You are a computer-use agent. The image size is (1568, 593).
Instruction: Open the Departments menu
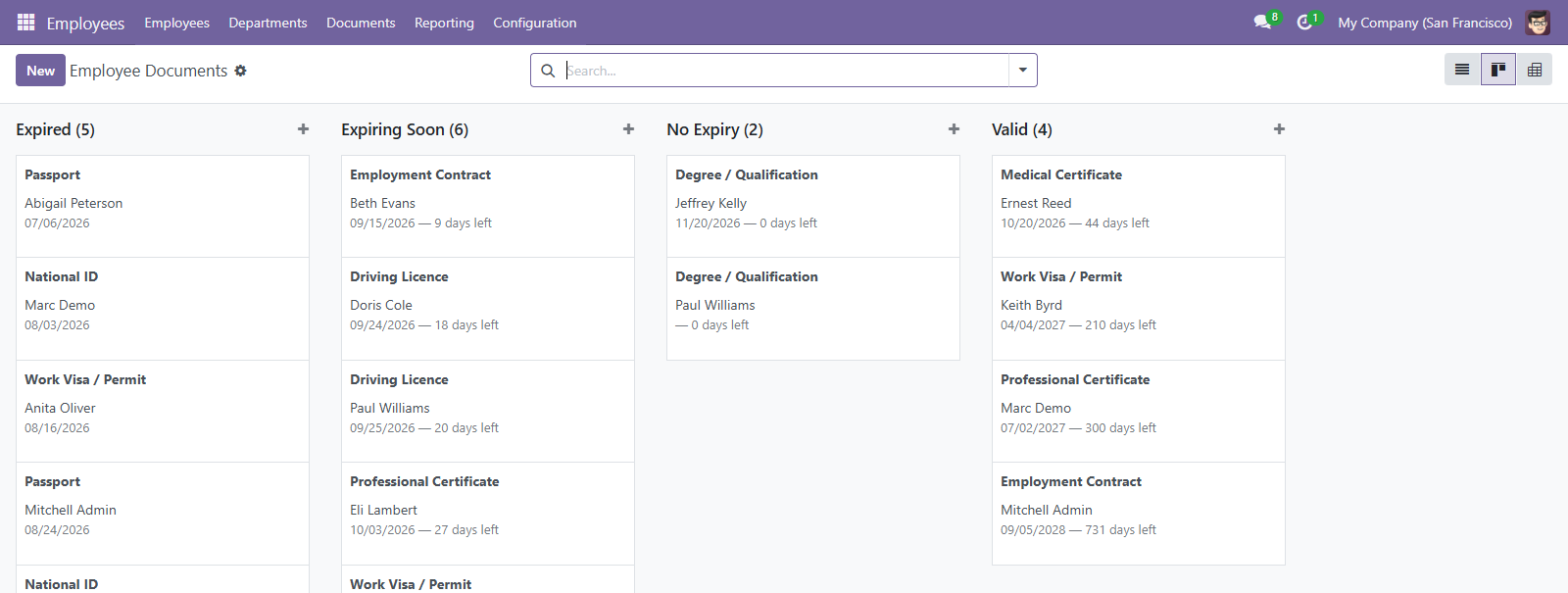(268, 23)
